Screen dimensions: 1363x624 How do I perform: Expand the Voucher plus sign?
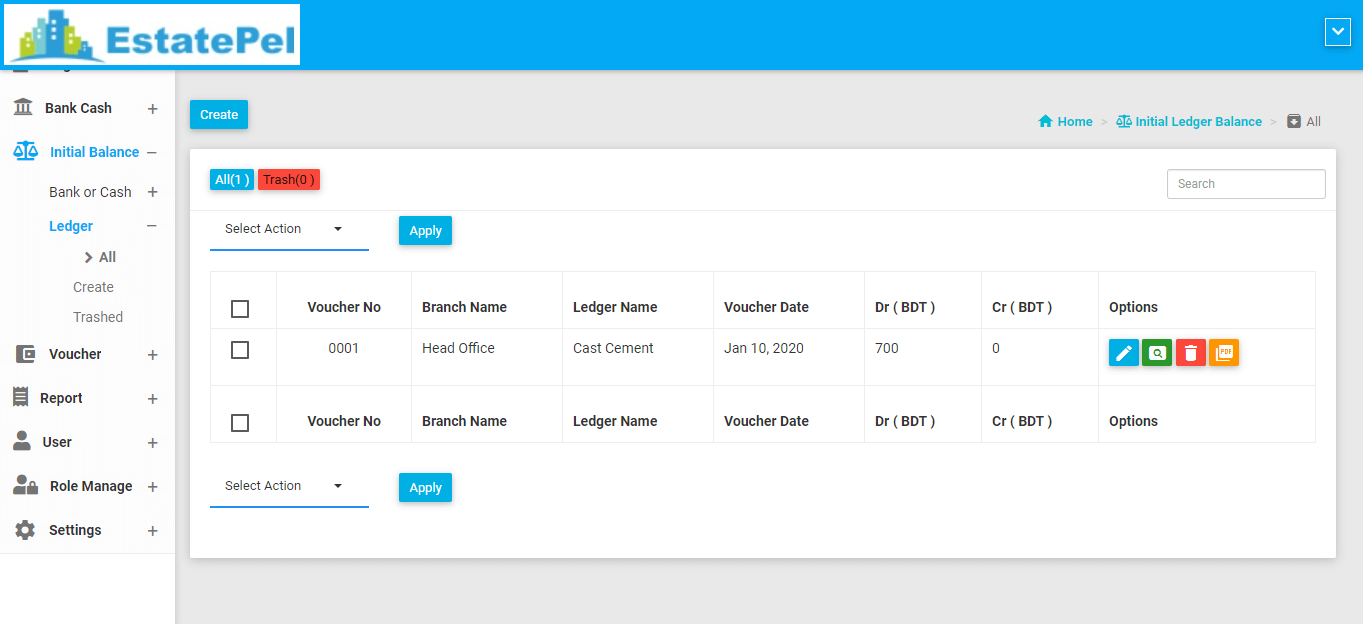(x=152, y=355)
